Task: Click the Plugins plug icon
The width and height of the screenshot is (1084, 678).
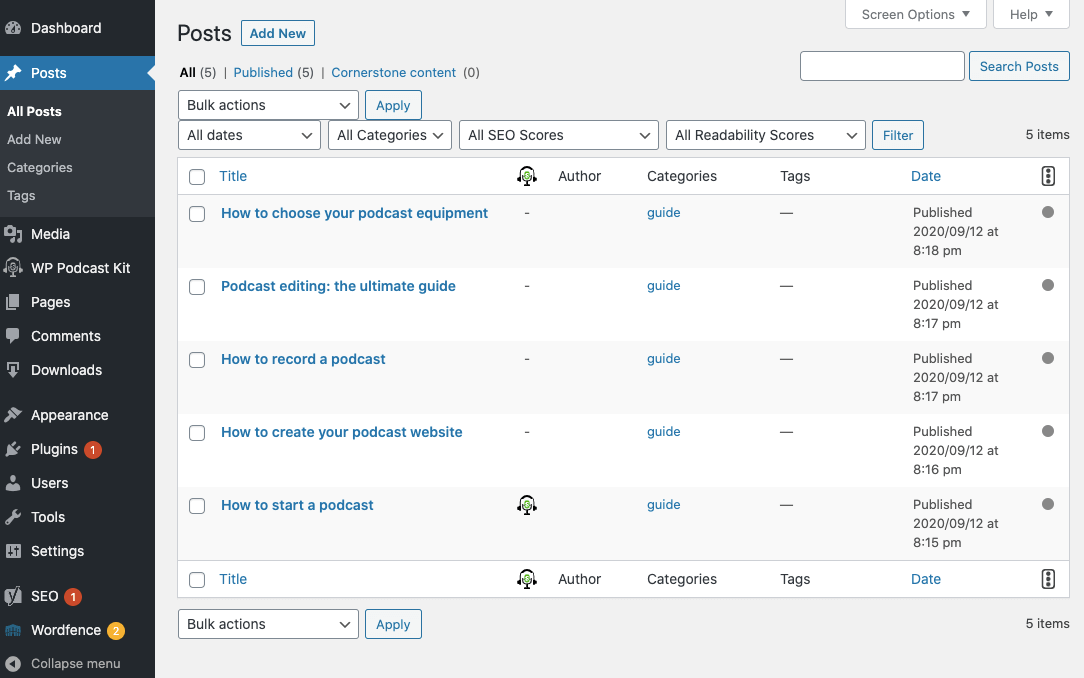Action: click(x=13, y=449)
